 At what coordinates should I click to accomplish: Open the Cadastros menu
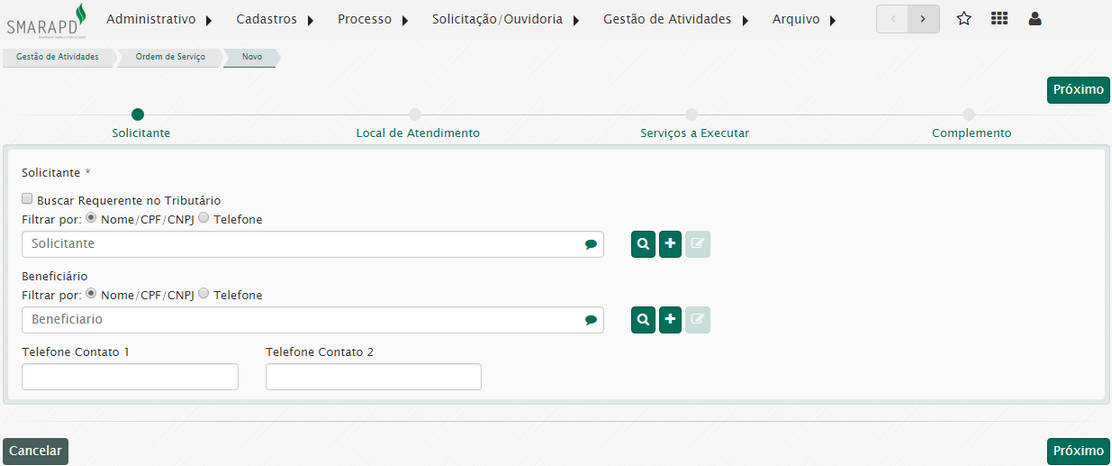(274, 19)
